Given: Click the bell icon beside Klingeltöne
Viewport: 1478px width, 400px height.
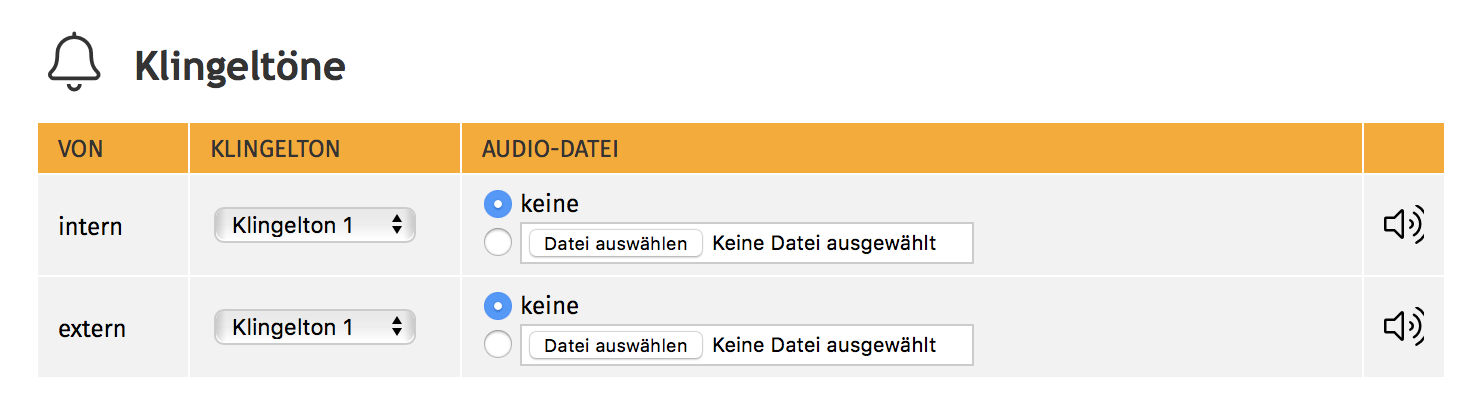Looking at the screenshot, I should (x=74, y=62).
